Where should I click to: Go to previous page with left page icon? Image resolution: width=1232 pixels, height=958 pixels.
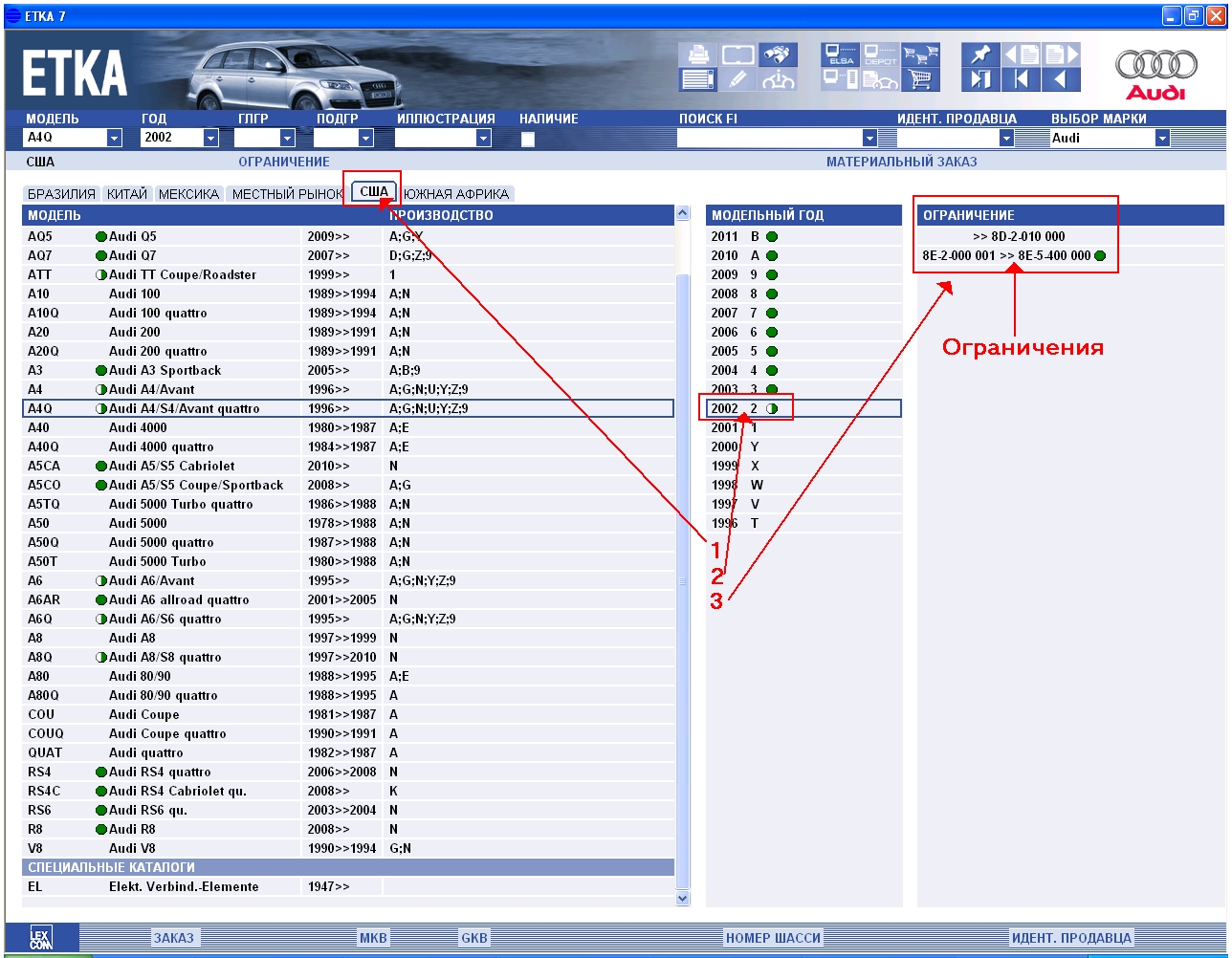coord(1021,54)
